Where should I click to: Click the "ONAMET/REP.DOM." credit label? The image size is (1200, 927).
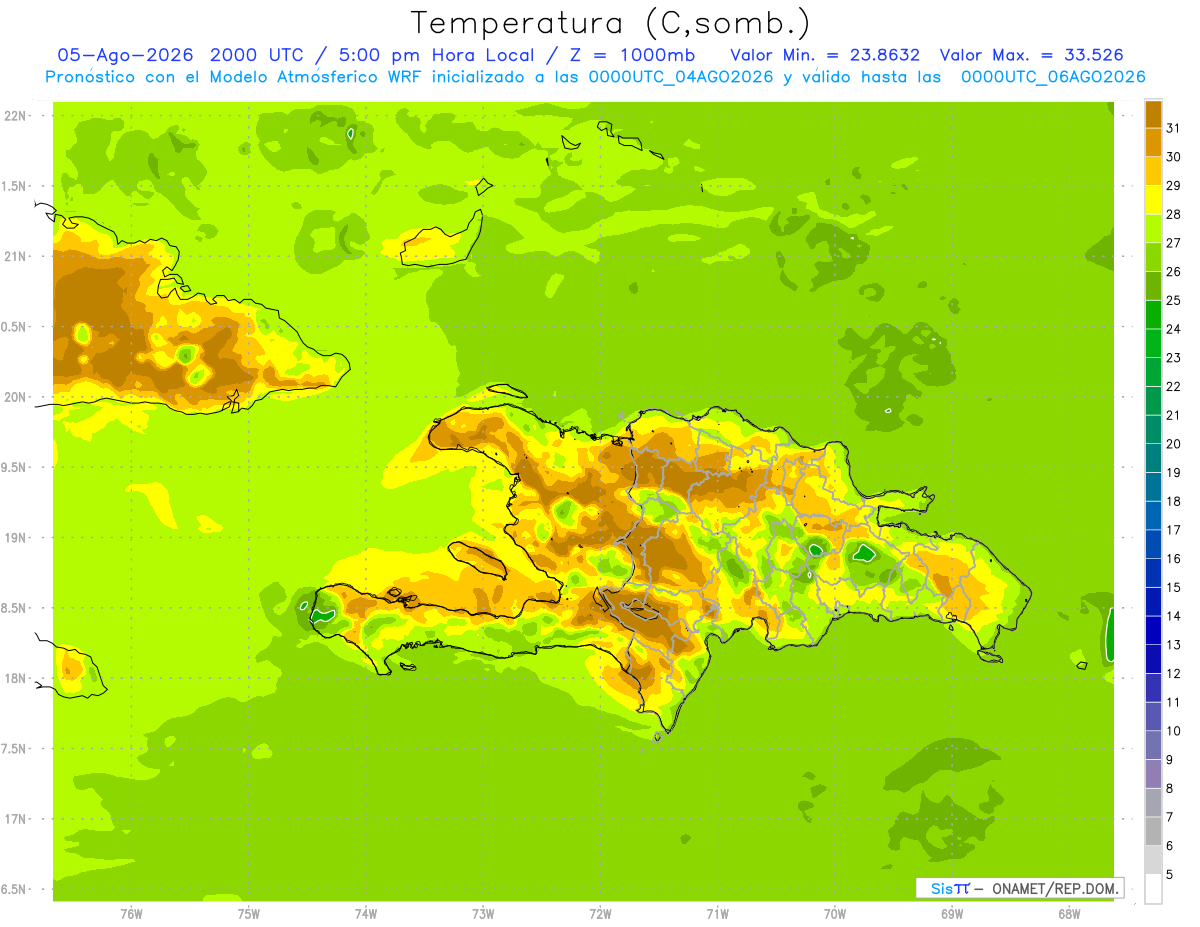coord(1057,888)
